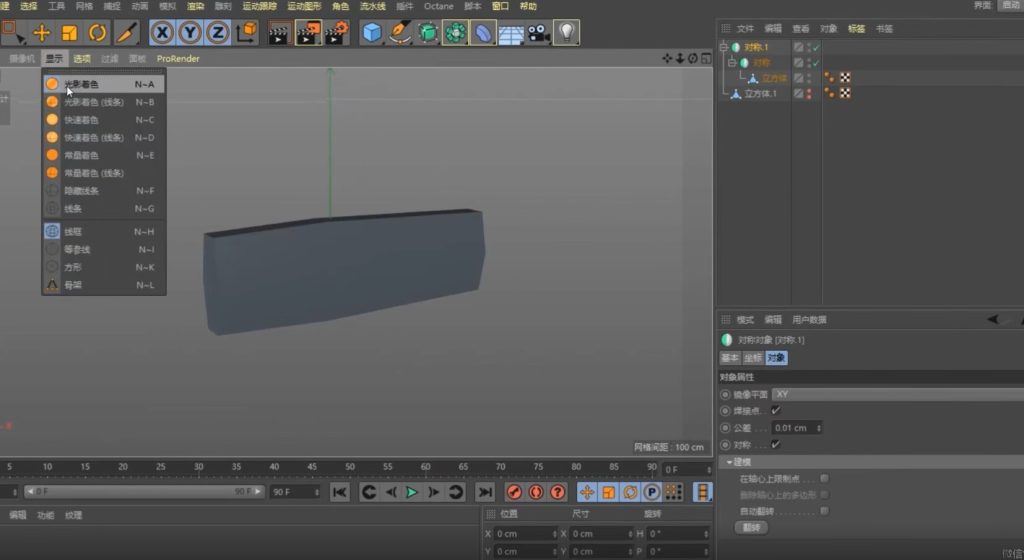
Task: Click the viewport pan navigation icon
Action: coord(667,59)
